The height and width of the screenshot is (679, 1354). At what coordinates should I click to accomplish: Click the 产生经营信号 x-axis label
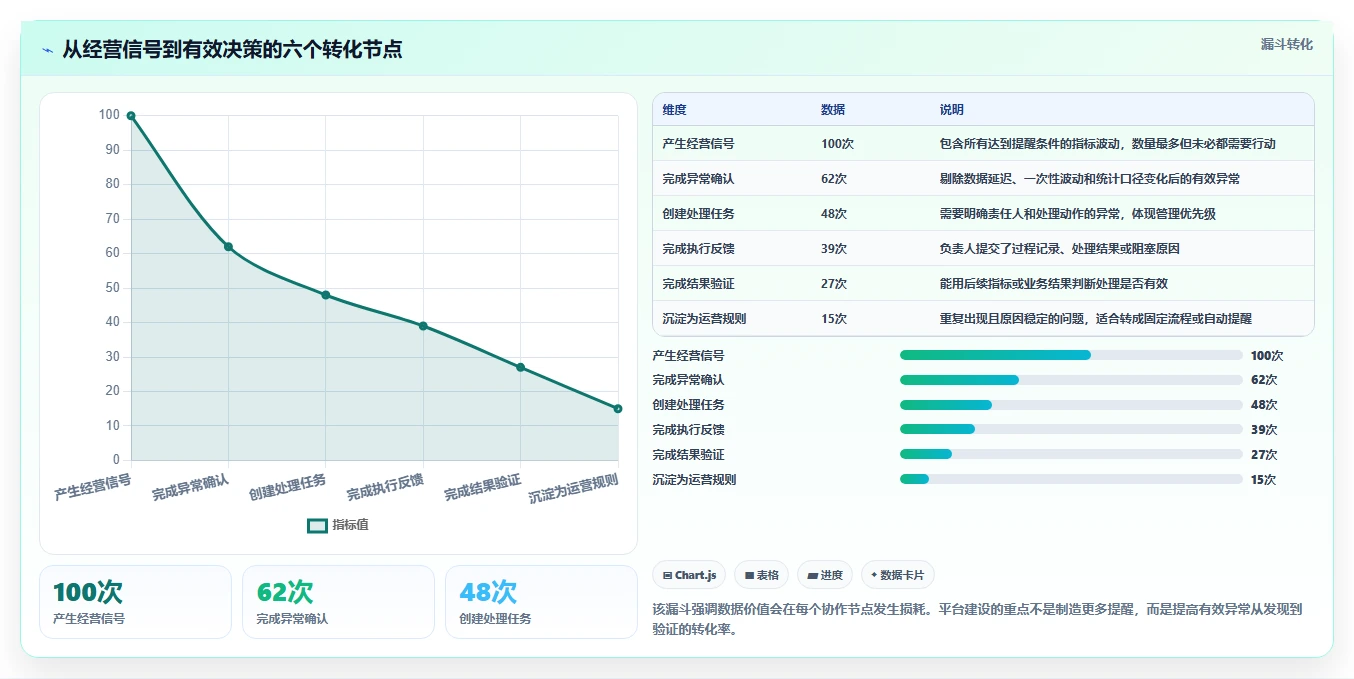click(93, 487)
